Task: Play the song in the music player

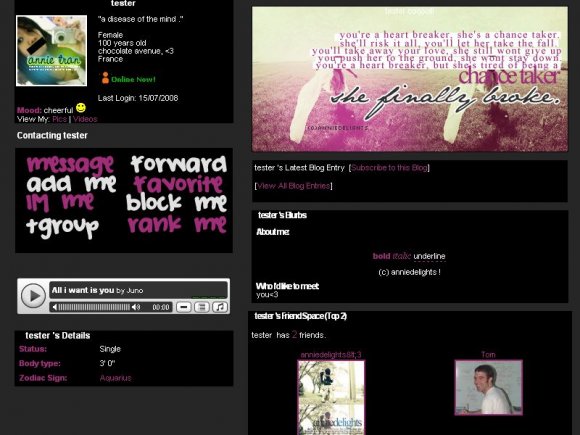Action: (x=33, y=296)
